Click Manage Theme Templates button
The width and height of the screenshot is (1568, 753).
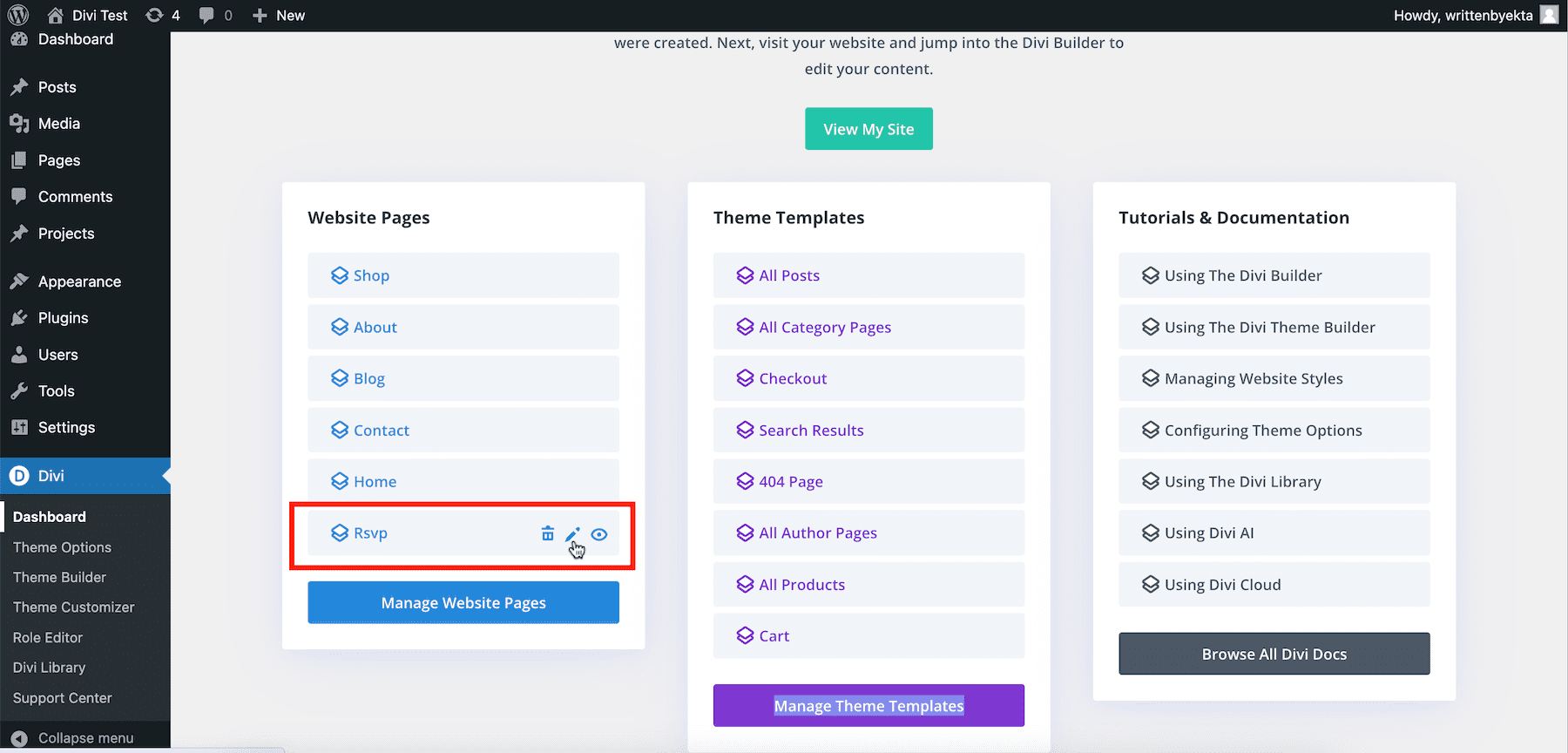coord(868,705)
